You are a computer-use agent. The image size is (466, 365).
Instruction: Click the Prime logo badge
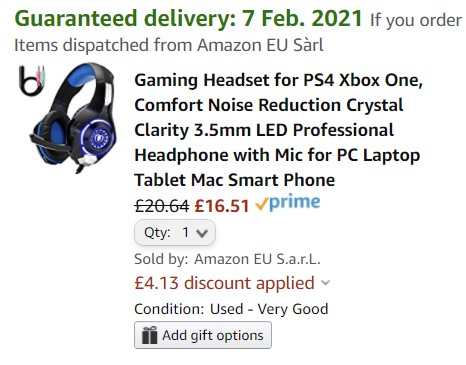(x=288, y=203)
